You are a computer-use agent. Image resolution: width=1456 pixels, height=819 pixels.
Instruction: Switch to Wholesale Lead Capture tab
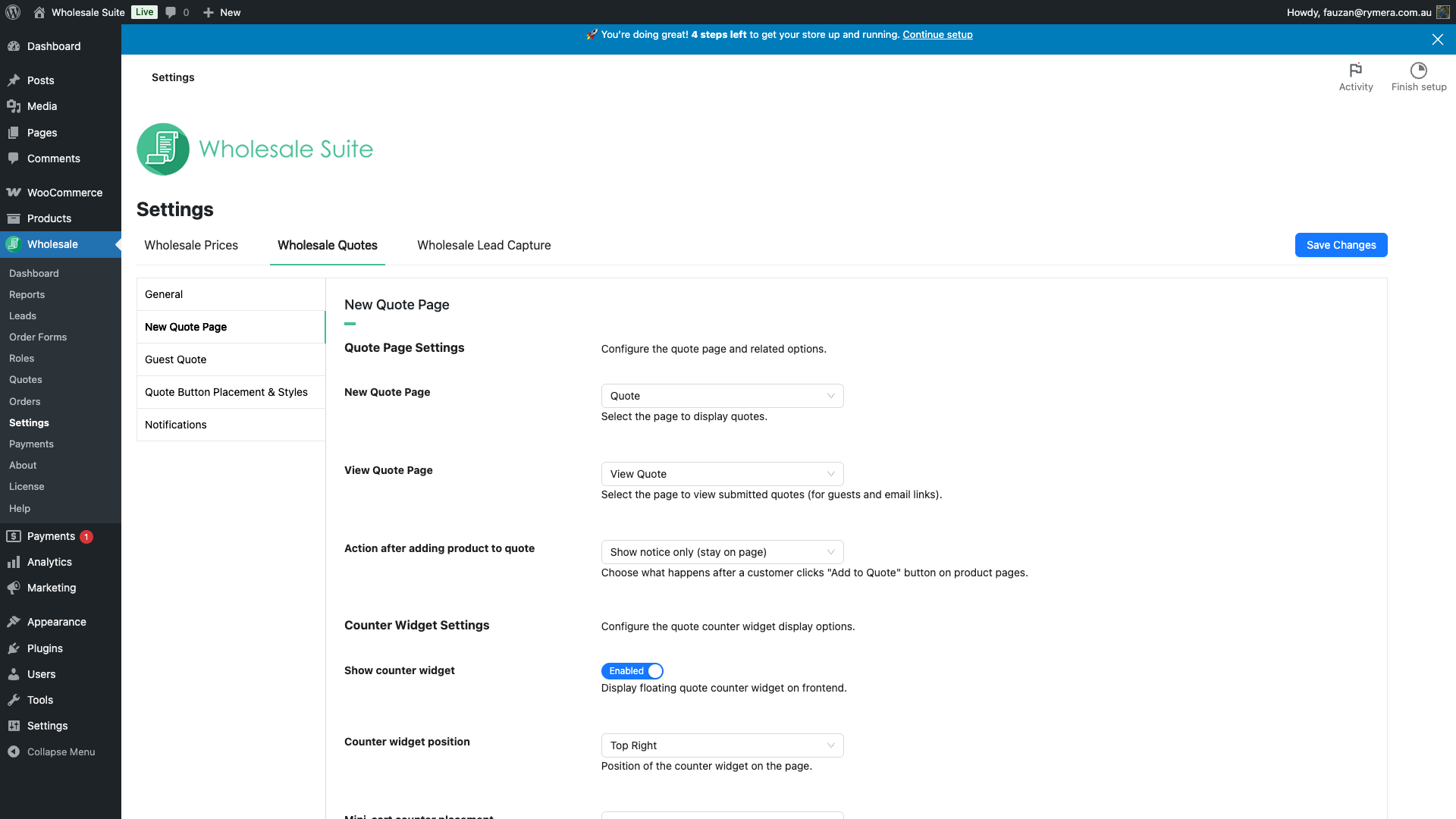(x=484, y=245)
